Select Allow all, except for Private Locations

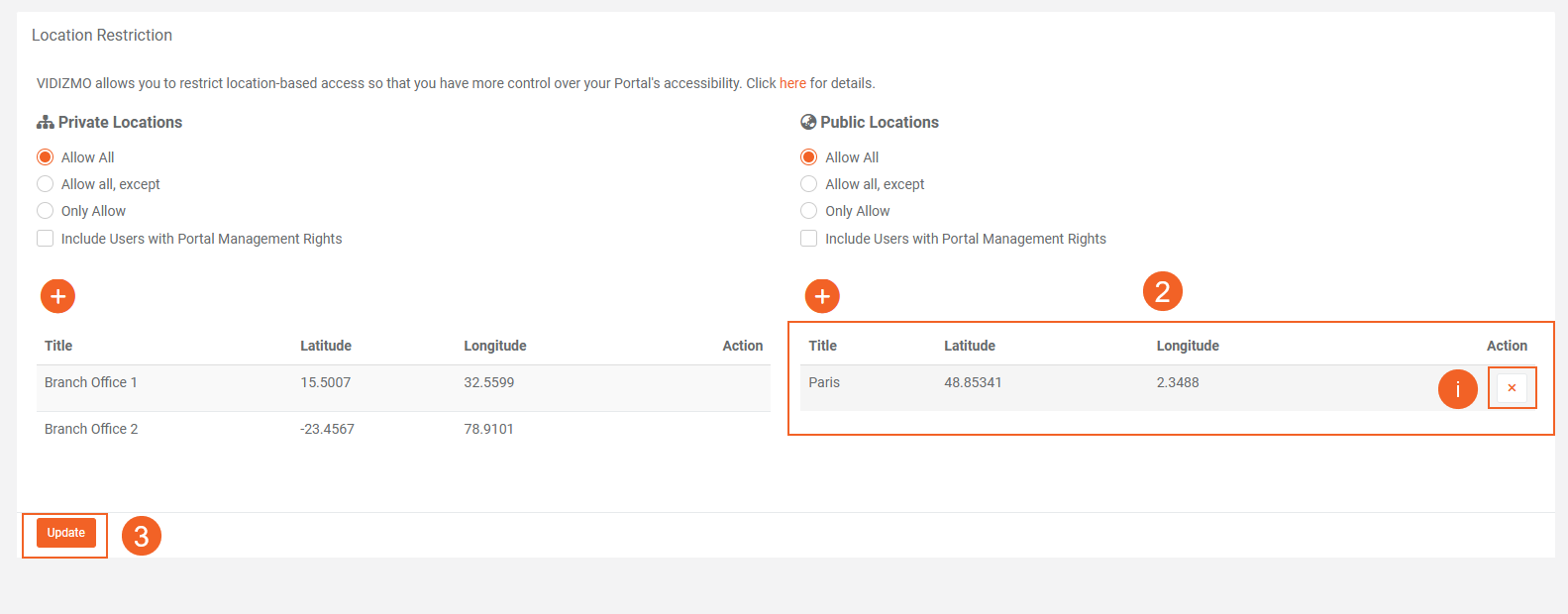[46, 184]
